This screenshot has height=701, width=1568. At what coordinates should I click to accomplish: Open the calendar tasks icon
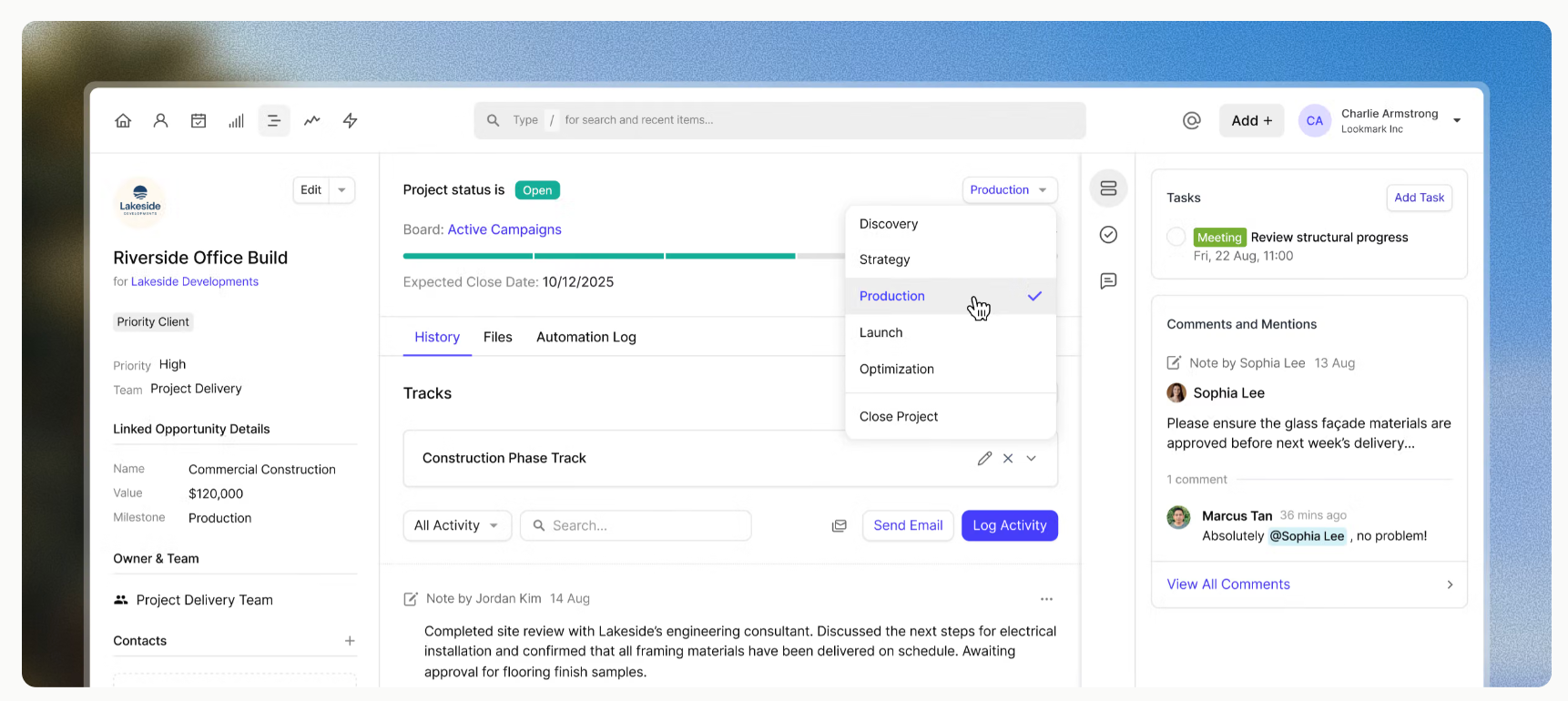coord(199,120)
